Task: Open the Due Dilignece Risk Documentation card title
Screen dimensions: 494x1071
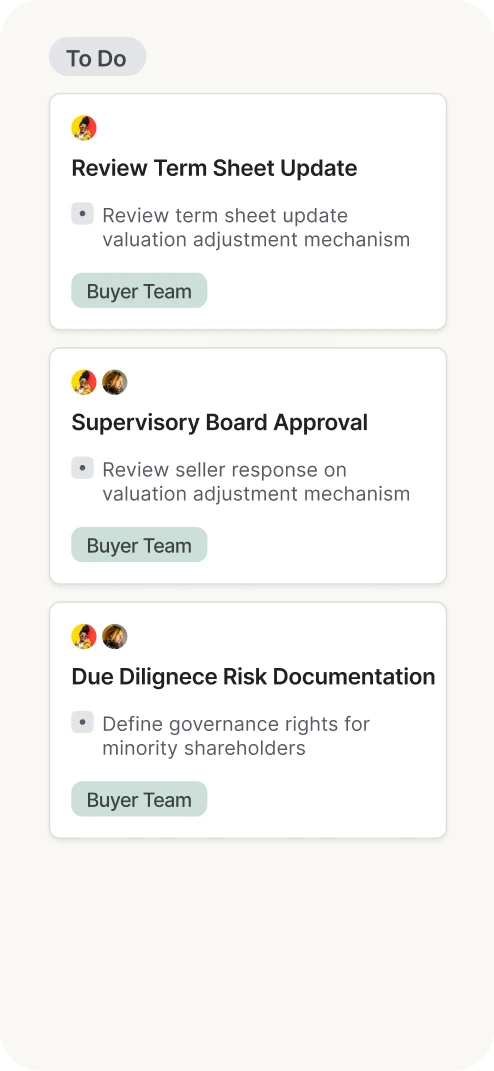Action: coord(253,676)
